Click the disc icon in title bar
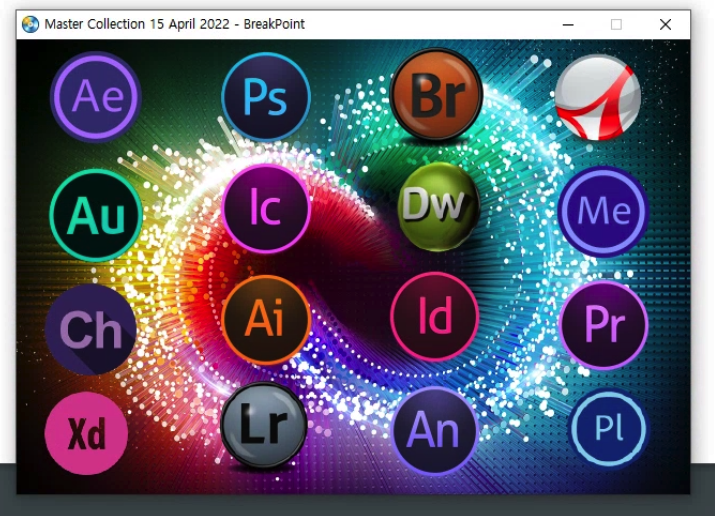Image resolution: width=715 pixels, height=516 pixels. tap(30, 24)
